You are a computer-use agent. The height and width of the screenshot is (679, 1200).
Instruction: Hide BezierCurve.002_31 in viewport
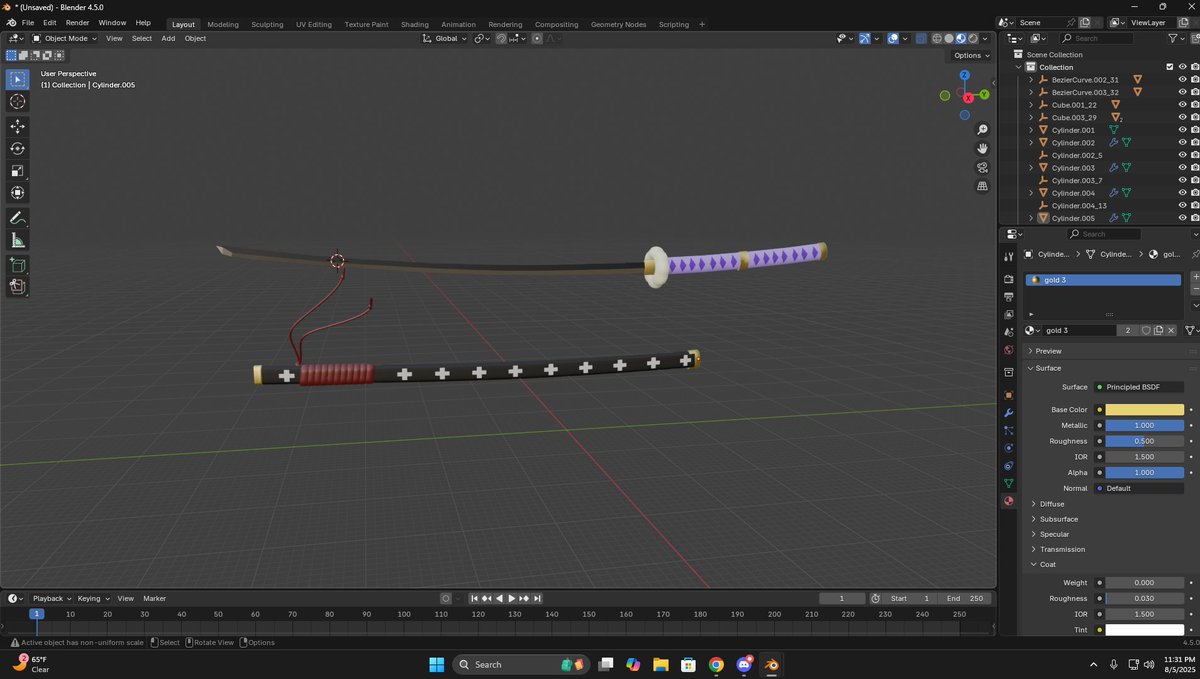[1182, 79]
